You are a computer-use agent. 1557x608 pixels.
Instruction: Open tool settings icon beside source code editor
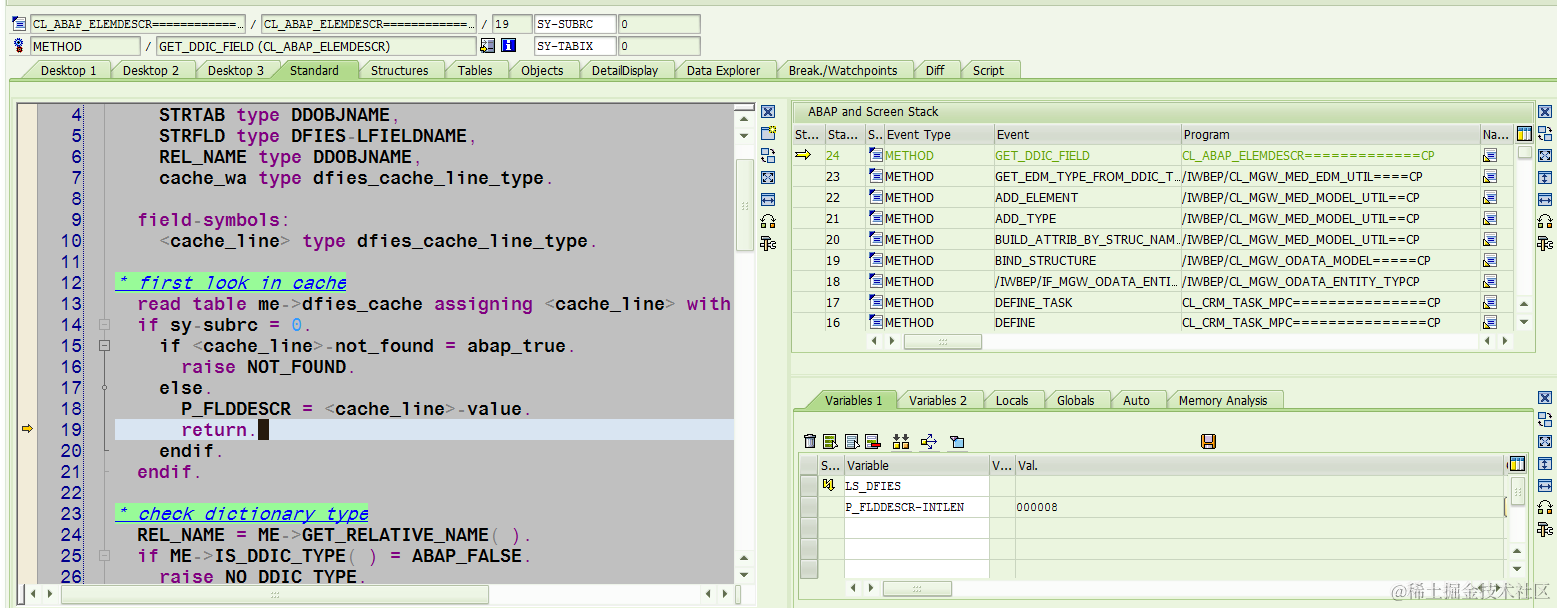click(x=768, y=243)
